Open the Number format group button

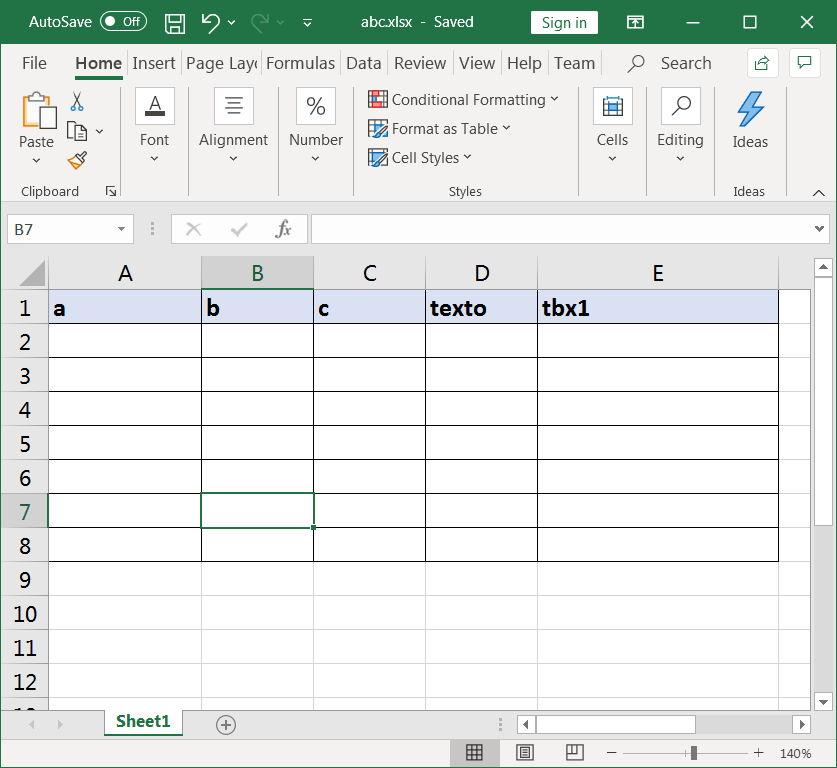pos(315,126)
